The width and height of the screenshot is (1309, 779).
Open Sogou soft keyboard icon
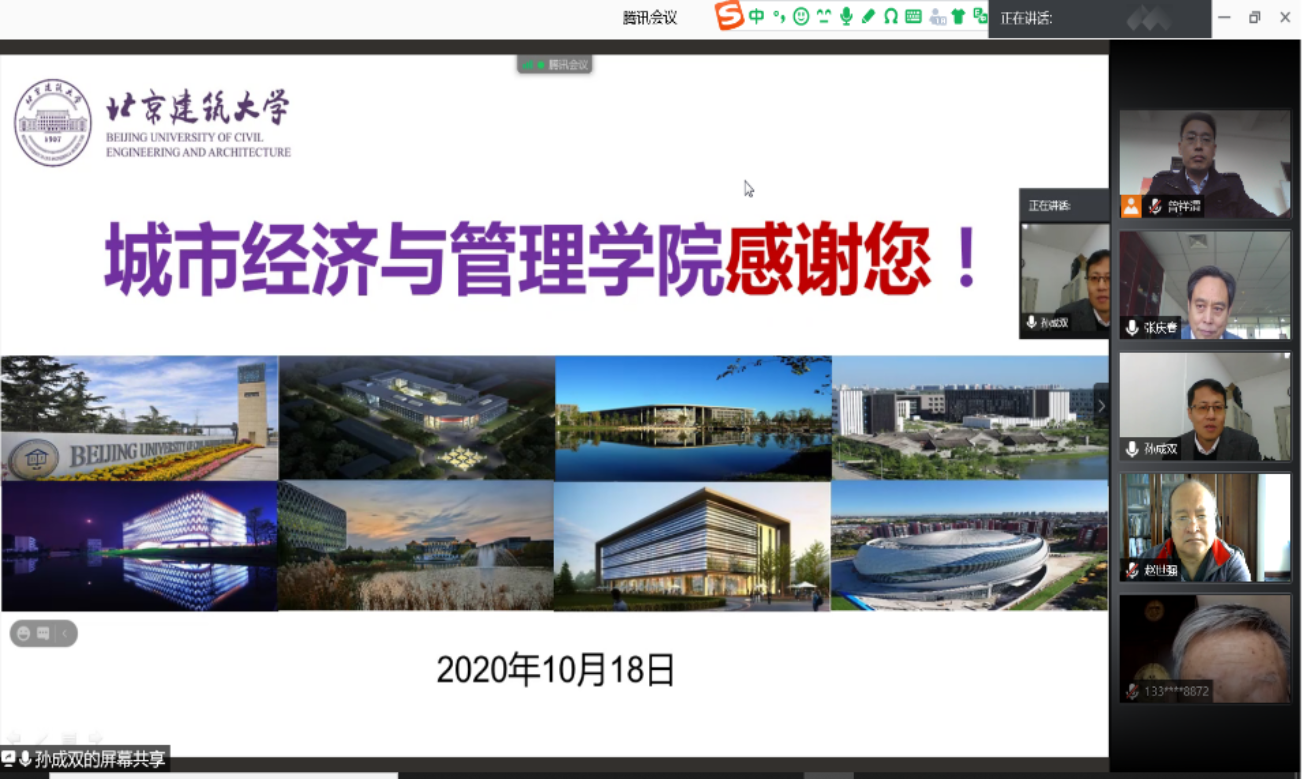[913, 16]
